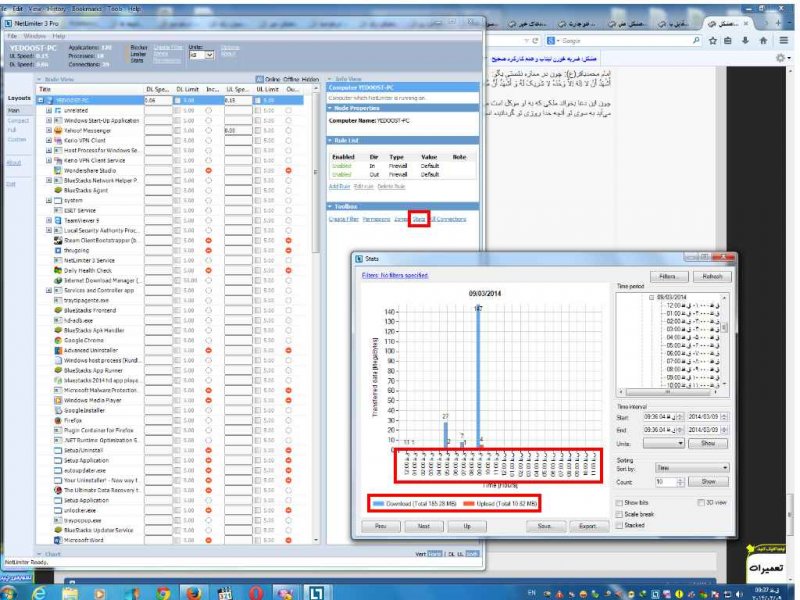Click the Steam Client Bootstrapper icon
The height and width of the screenshot is (600, 800).
pos(58,240)
